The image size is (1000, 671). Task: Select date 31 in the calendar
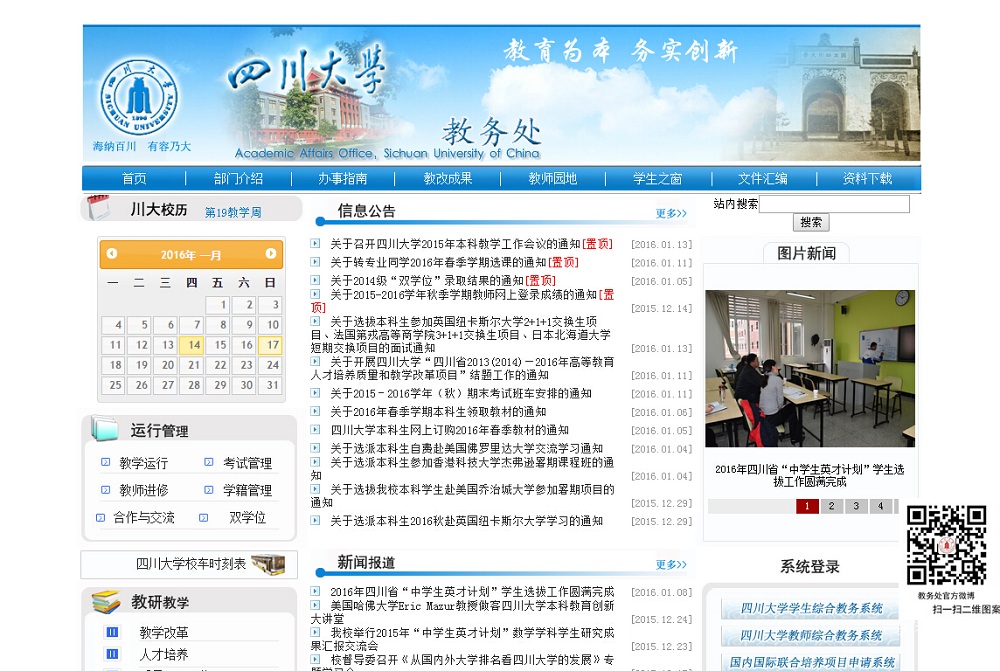(270, 385)
